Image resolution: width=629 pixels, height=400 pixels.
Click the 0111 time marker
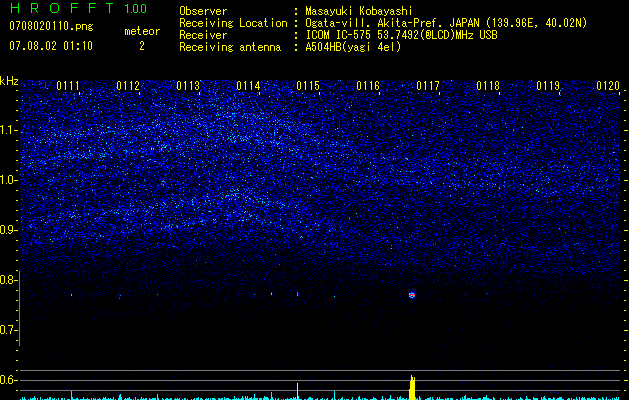[x=68, y=86]
